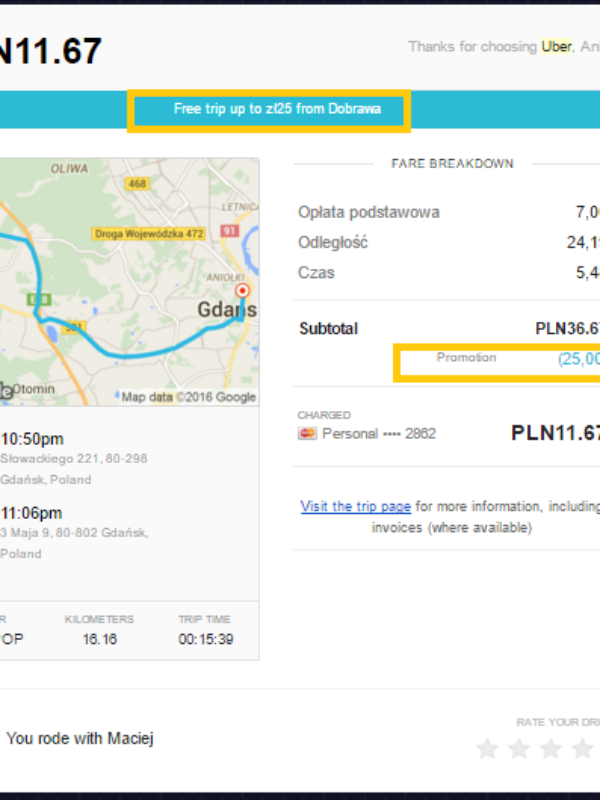
Task: Click the fourth rating star
Action: (x=583, y=748)
